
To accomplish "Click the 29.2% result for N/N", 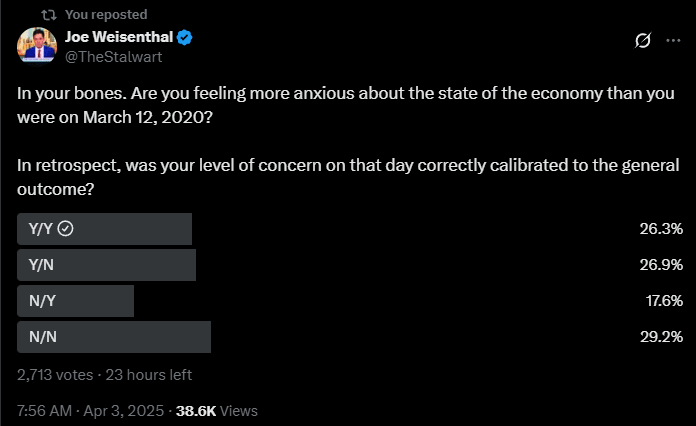I will click(x=660, y=337).
